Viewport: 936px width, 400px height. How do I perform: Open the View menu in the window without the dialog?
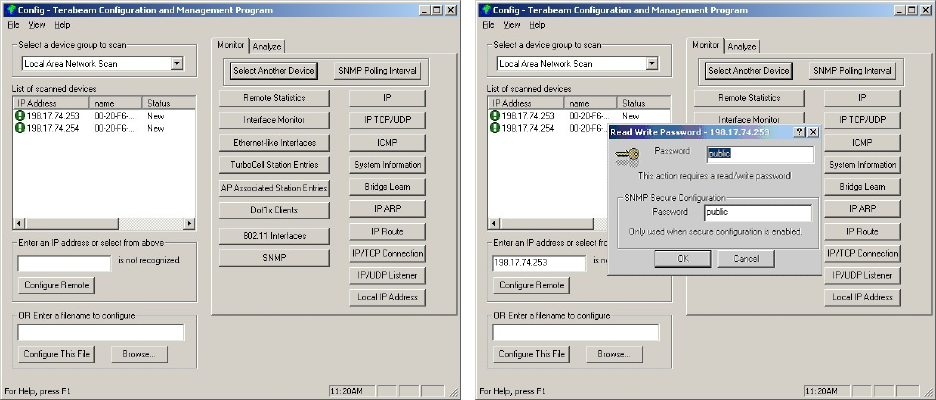[37, 25]
